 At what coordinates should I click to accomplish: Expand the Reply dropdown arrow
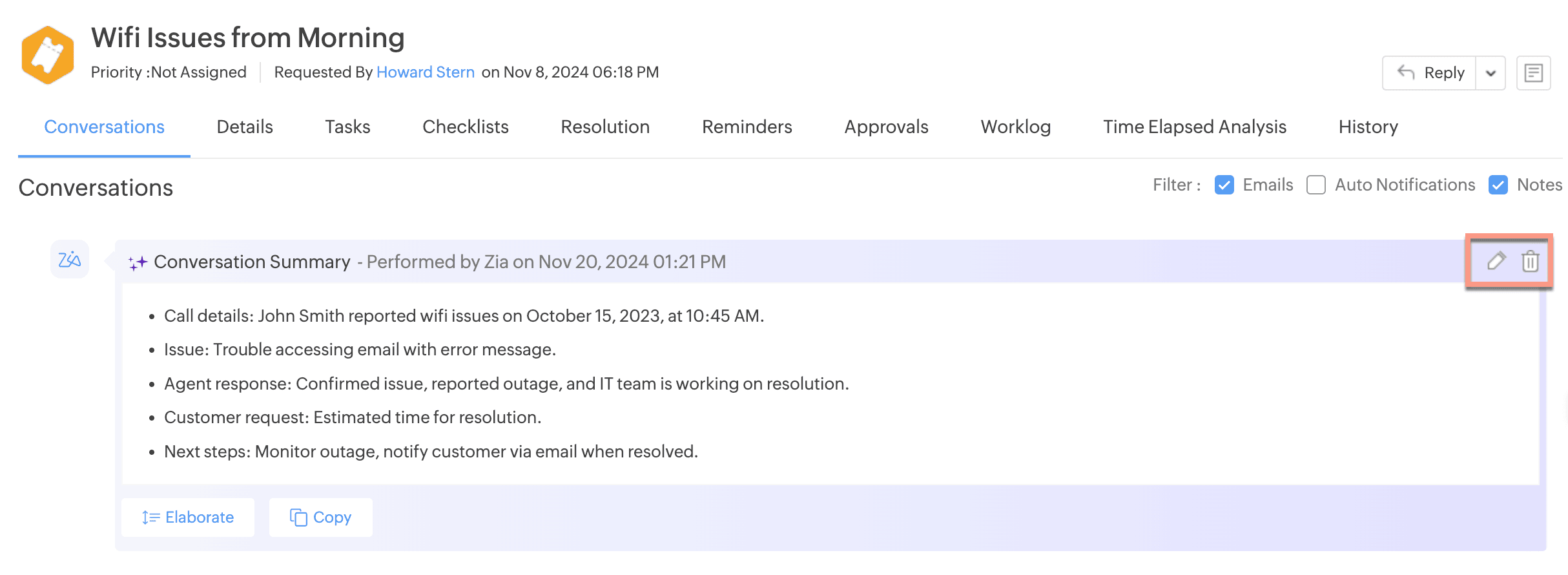click(x=1491, y=73)
